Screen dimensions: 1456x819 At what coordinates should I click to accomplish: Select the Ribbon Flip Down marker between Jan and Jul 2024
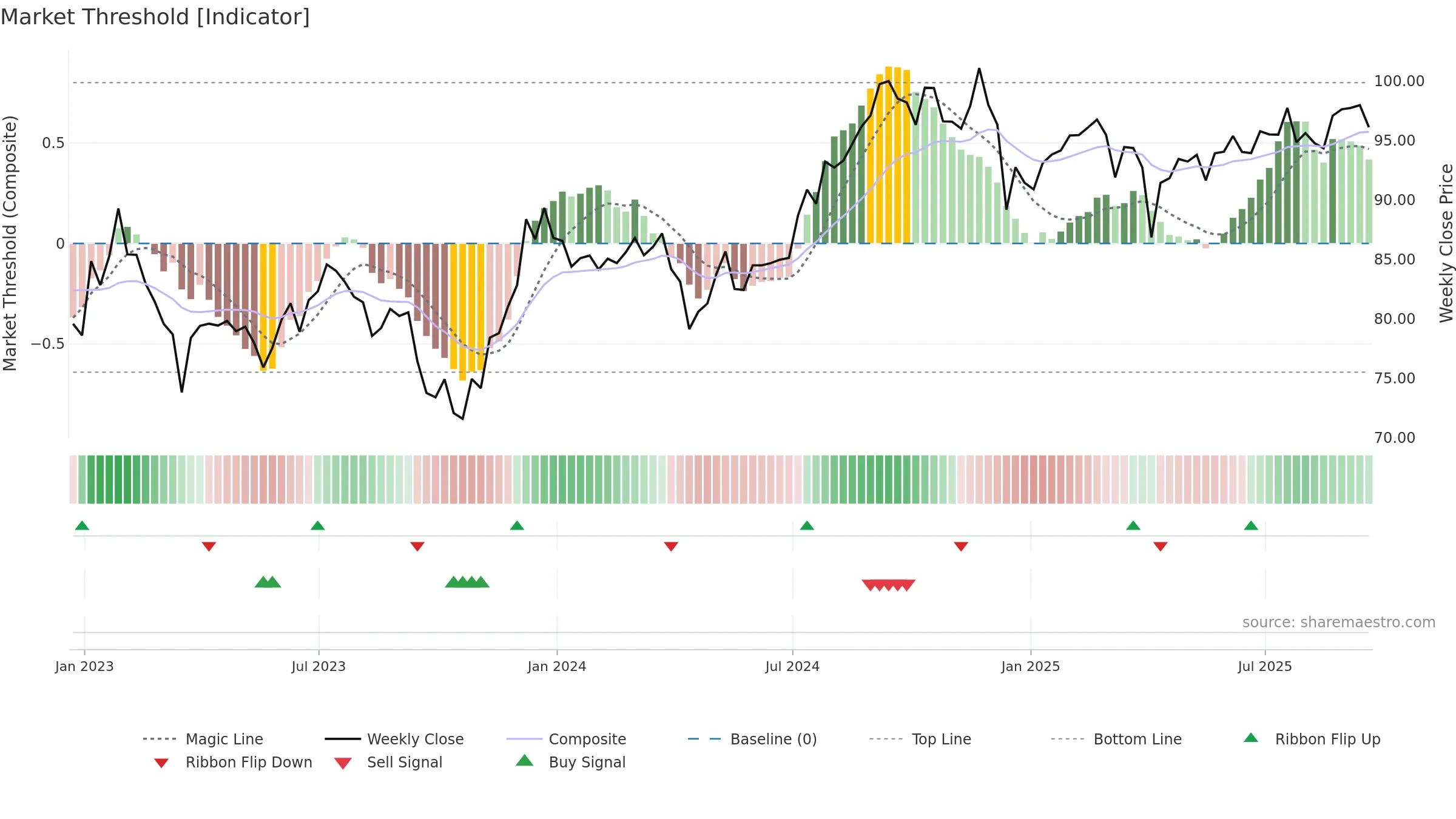pos(671,547)
